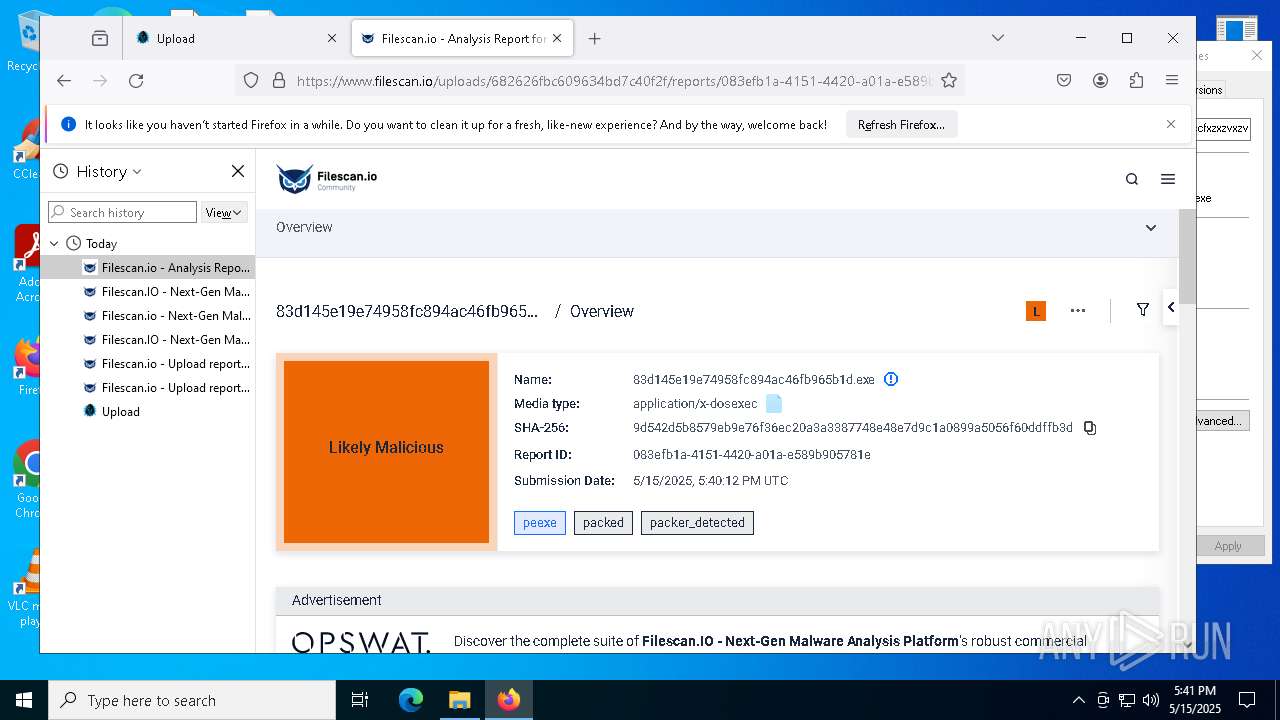Open Task View on taskbar
The image size is (1280, 720).
click(360, 700)
